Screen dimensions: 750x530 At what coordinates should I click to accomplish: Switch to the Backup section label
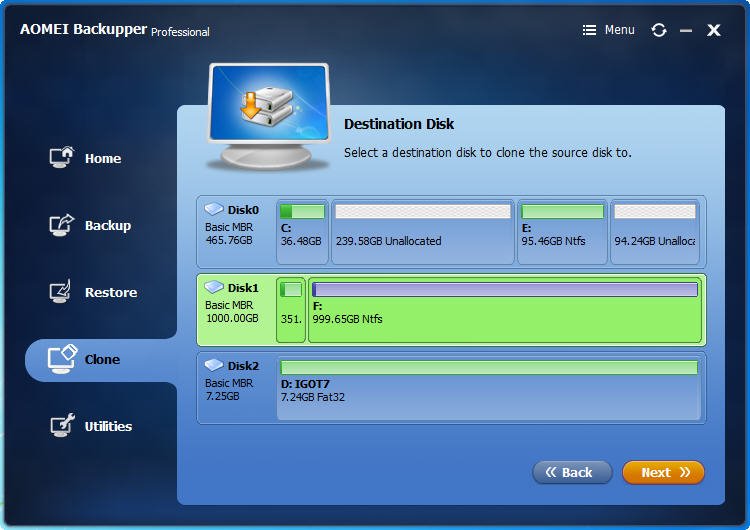108,225
